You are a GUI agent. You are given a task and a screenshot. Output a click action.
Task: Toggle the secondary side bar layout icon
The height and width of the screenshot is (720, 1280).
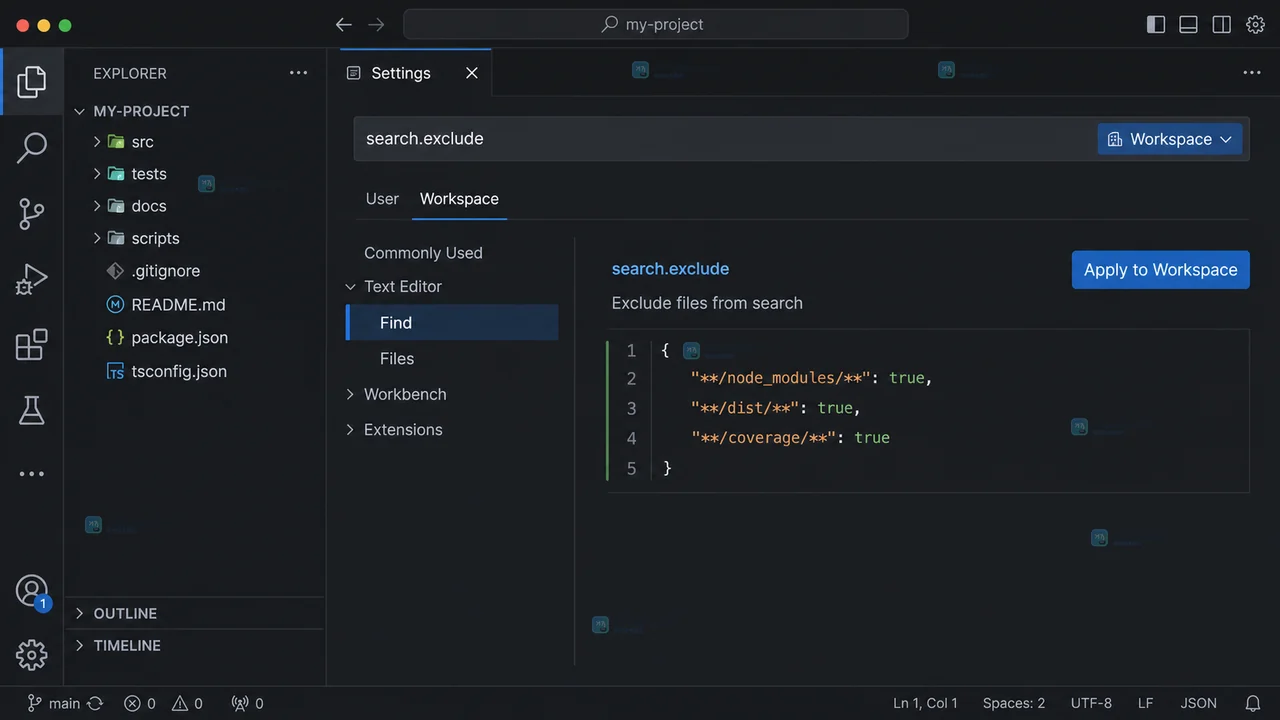click(1222, 24)
